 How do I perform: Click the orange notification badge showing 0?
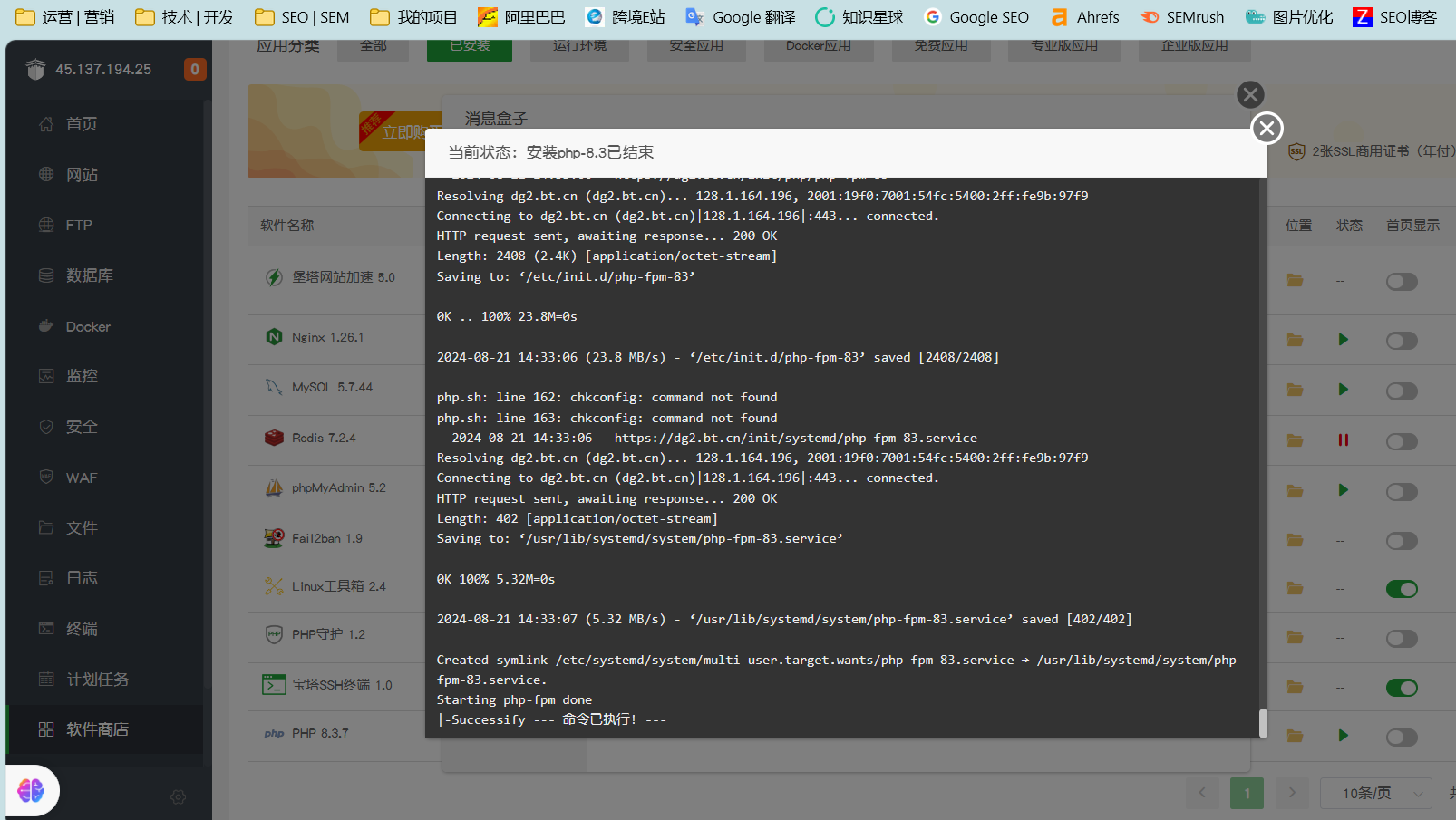[194, 69]
